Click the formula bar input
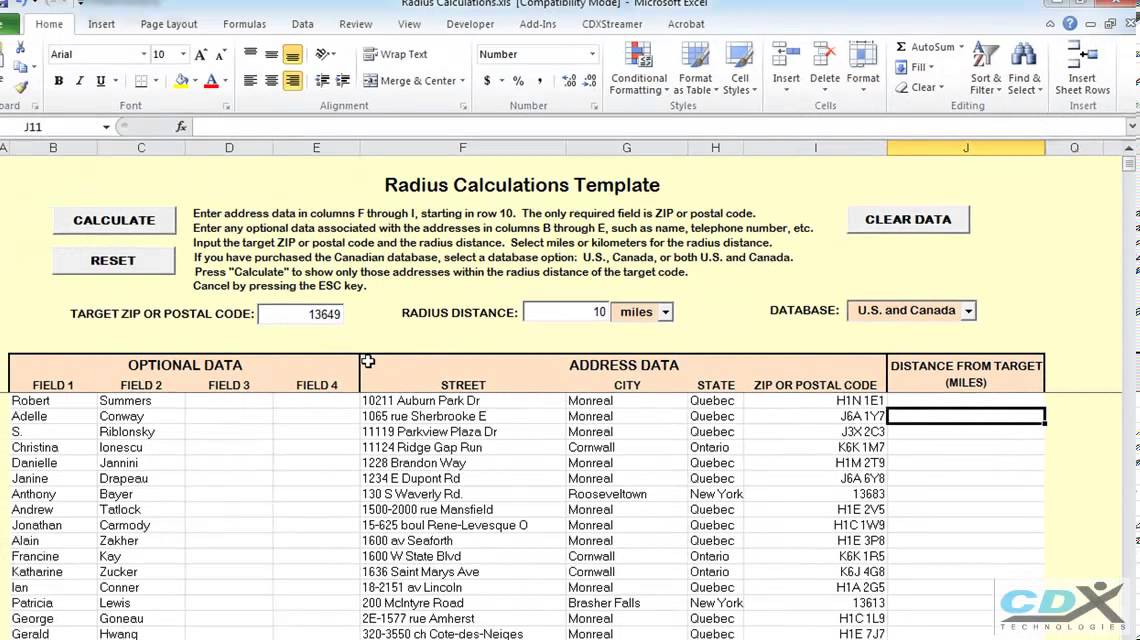 [x=658, y=127]
